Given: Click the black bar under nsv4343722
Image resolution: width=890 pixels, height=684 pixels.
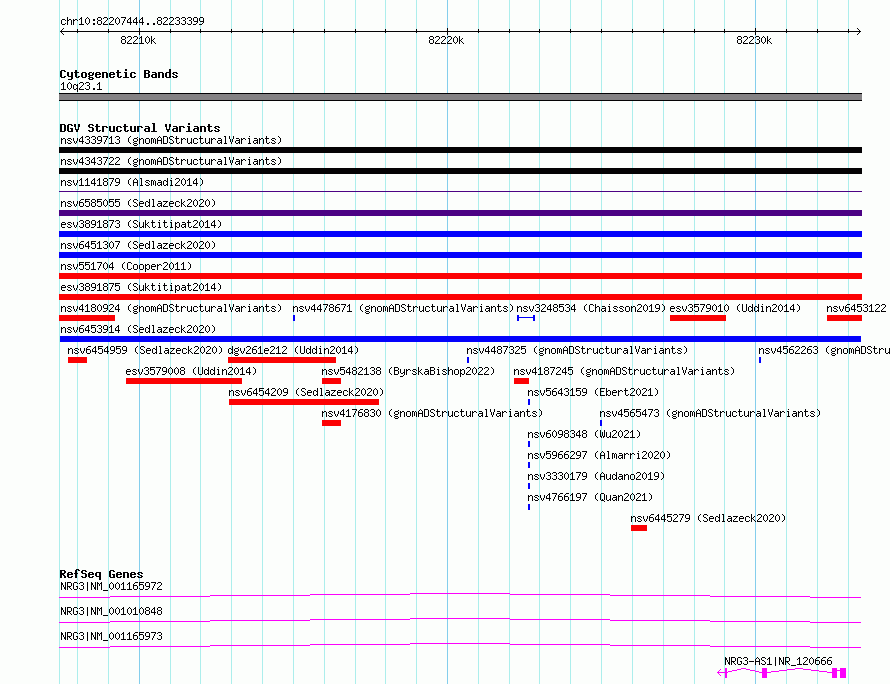Looking at the screenshot, I should [x=460, y=171].
